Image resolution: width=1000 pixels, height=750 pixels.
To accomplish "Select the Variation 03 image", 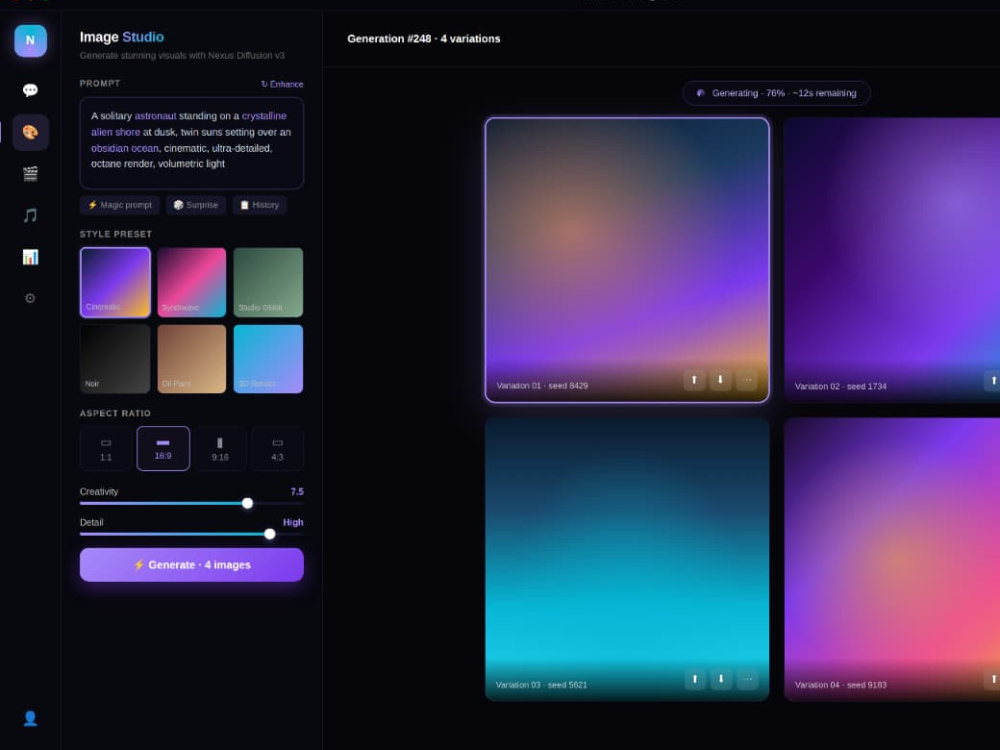I will [627, 559].
